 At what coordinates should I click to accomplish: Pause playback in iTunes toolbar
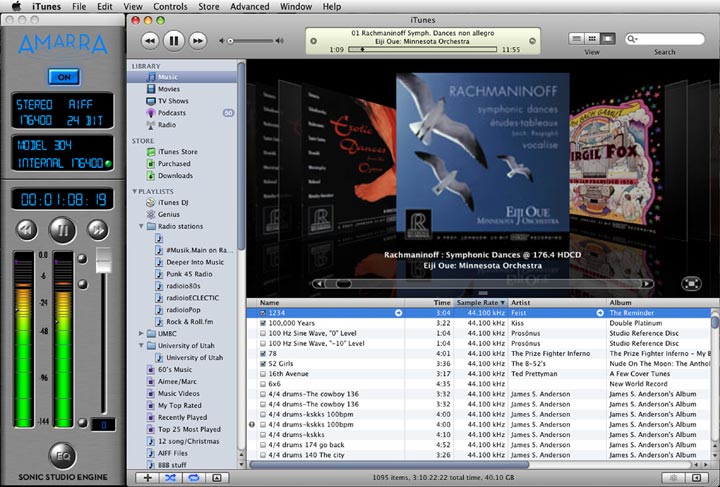coord(174,41)
